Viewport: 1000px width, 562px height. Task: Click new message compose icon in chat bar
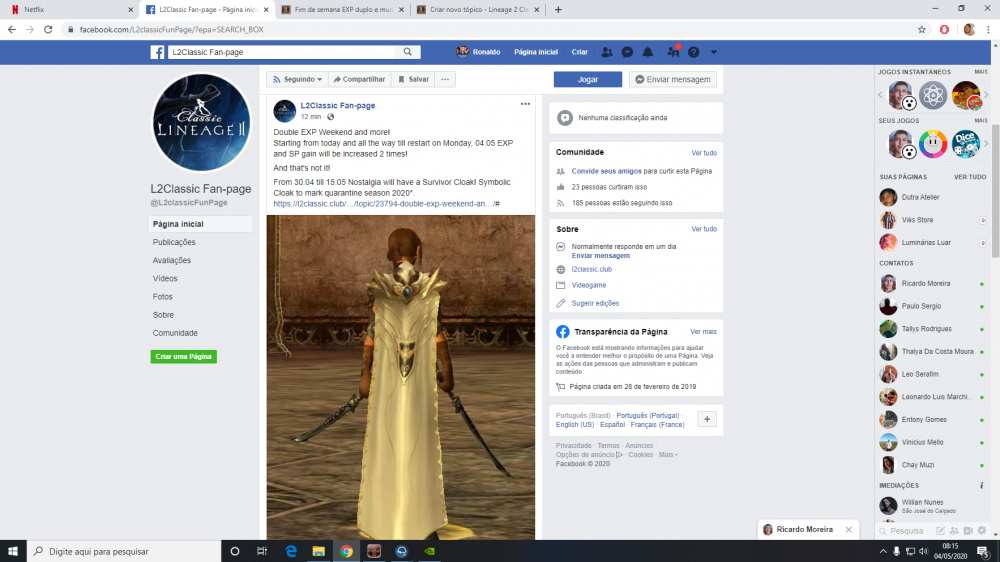click(940, 531)
